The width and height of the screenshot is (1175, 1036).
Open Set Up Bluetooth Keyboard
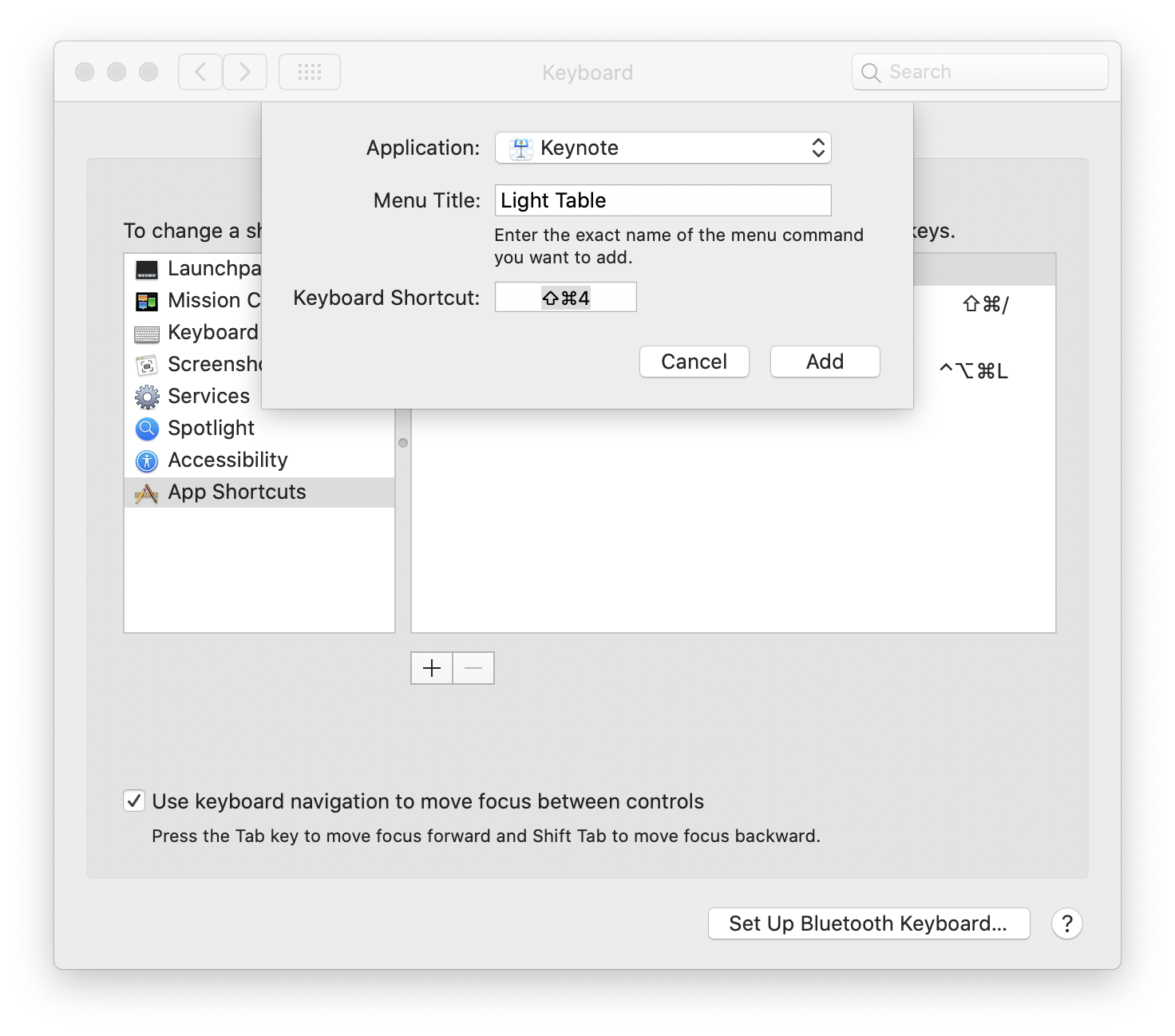[868, 923]
